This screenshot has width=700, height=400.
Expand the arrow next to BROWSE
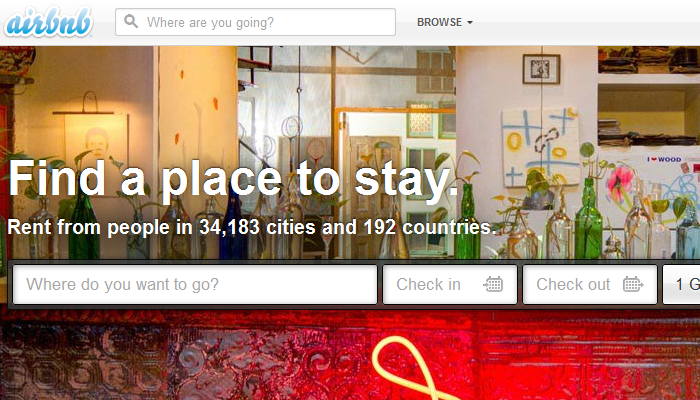470,23
